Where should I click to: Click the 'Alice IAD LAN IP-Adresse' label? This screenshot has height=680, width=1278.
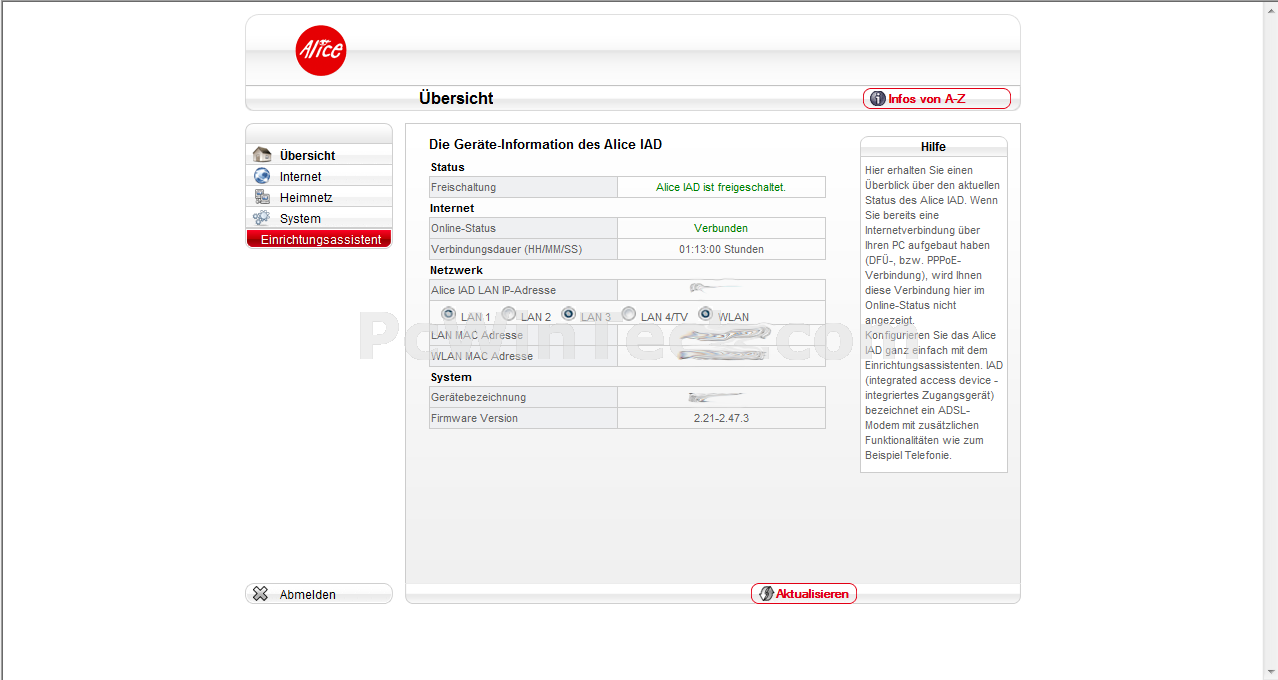[x=493, y=290]
